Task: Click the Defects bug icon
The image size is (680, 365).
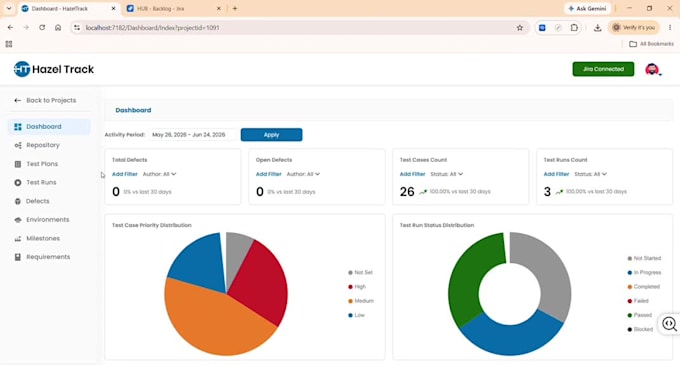Action: coord(18,201)
